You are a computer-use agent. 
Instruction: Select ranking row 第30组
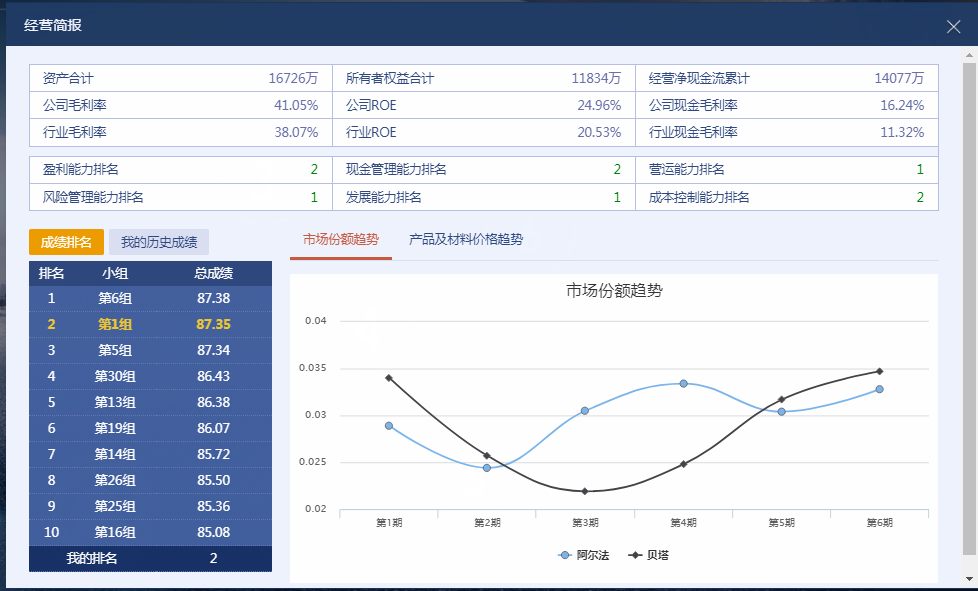click(150, 377)
